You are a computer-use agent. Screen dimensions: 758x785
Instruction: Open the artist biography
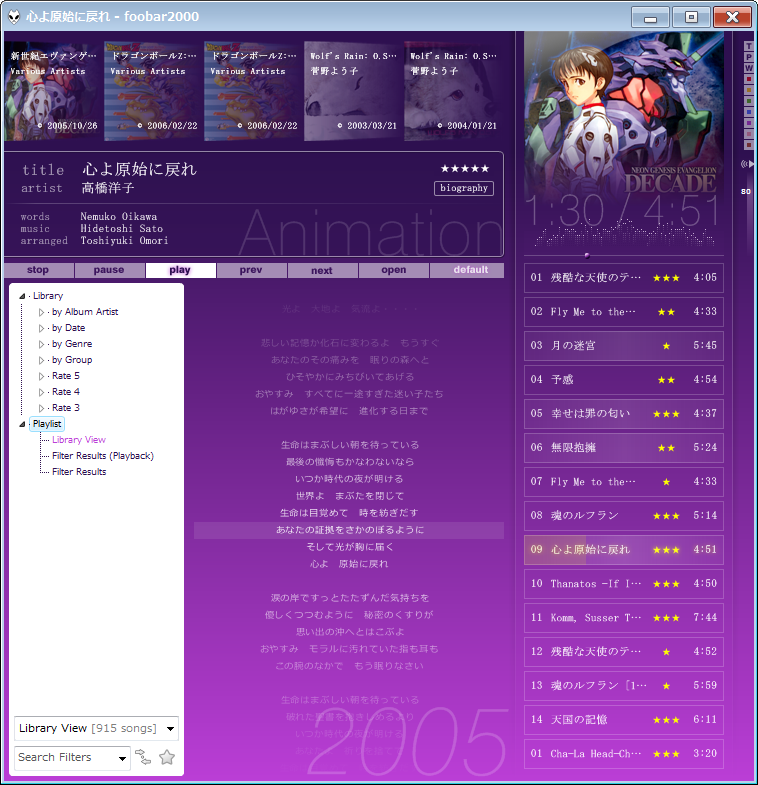pyautogui.click(x=464, y=188)
